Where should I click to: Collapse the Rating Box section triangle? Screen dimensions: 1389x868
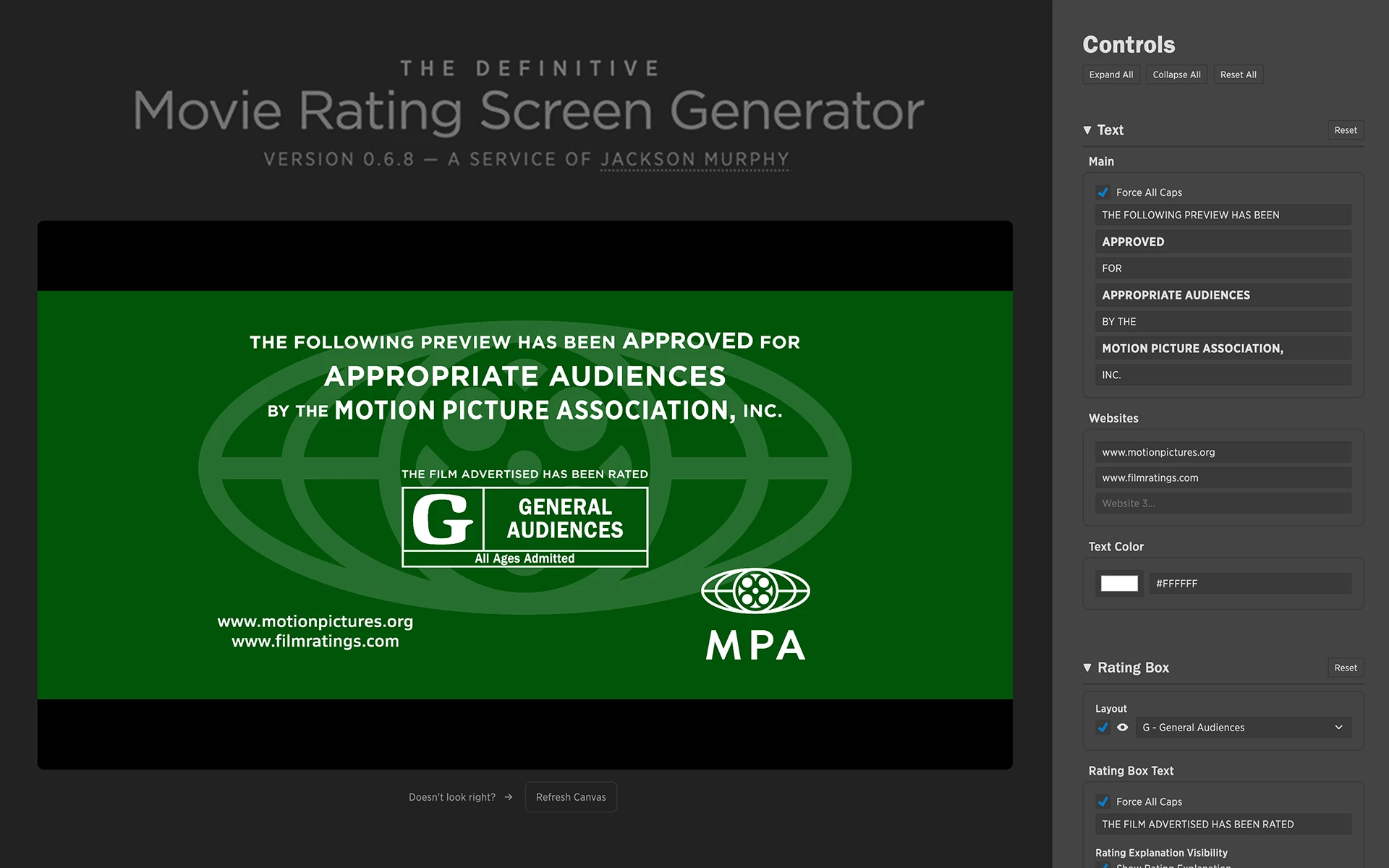click(x=1087, y=668)
